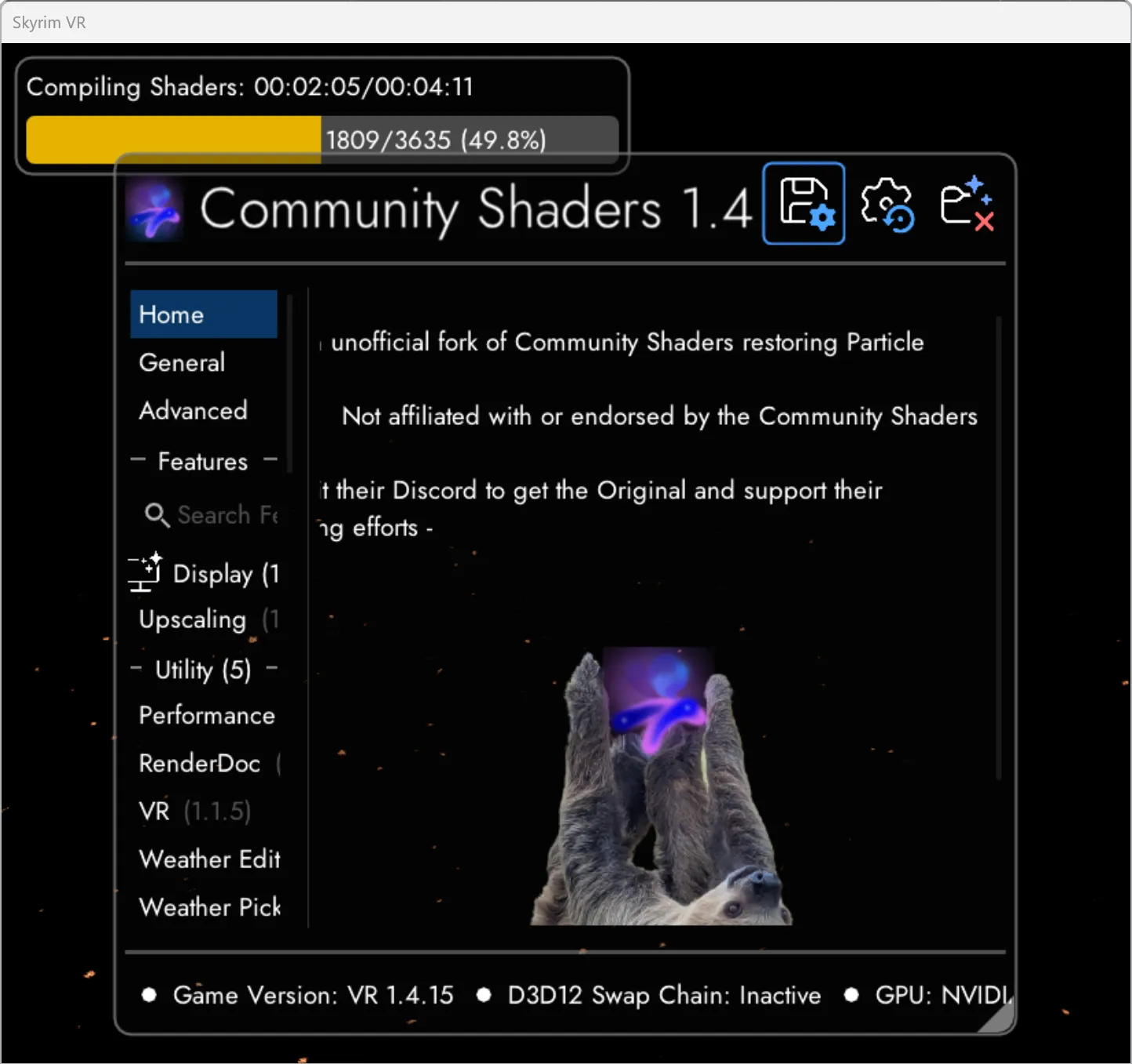Click the Save Settings floppy disk icon

(804, 204)
